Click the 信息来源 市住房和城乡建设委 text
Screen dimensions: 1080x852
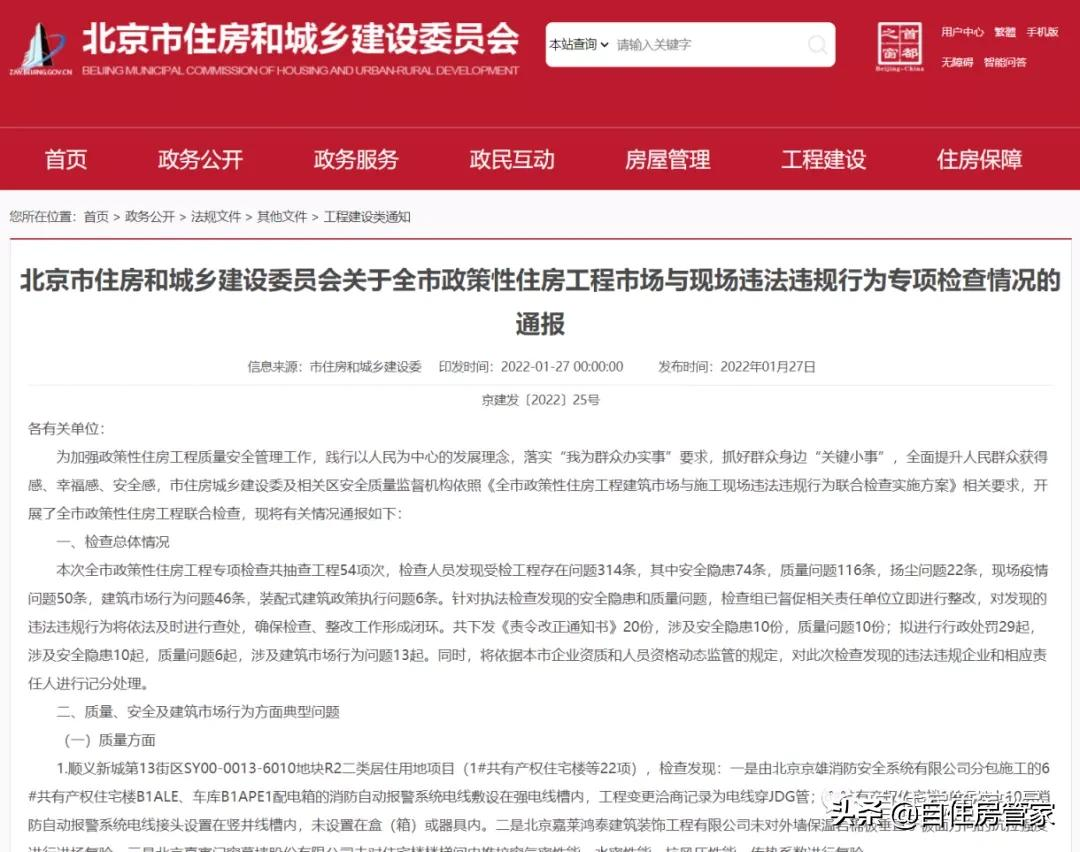coord(334,366)
